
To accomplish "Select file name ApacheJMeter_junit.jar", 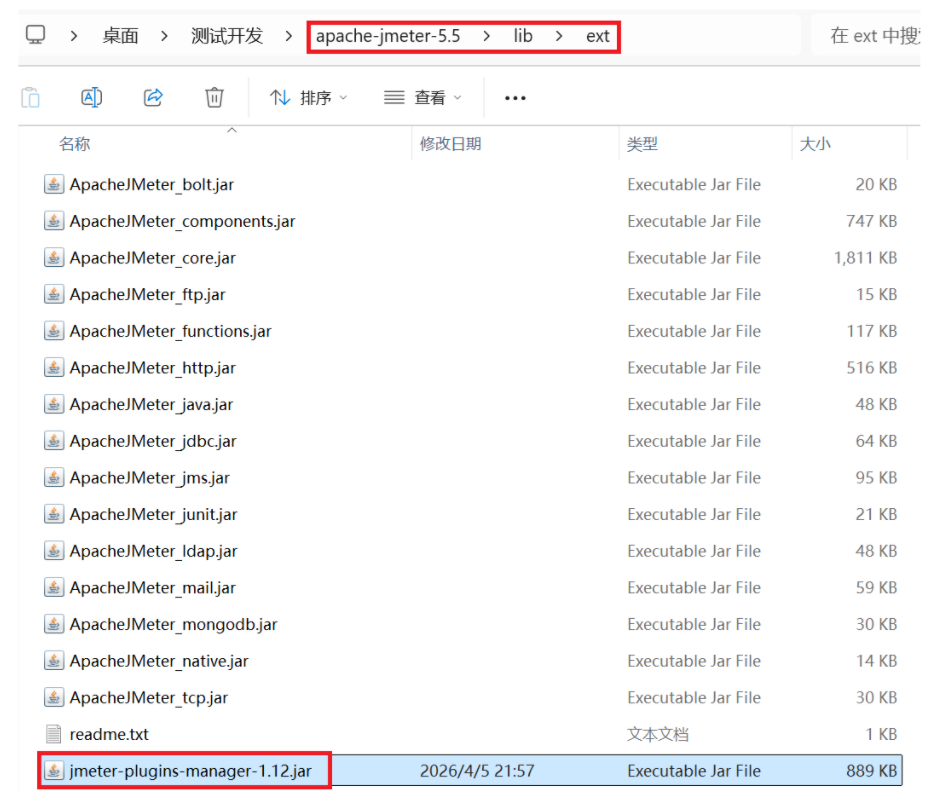I will [153, 514].
